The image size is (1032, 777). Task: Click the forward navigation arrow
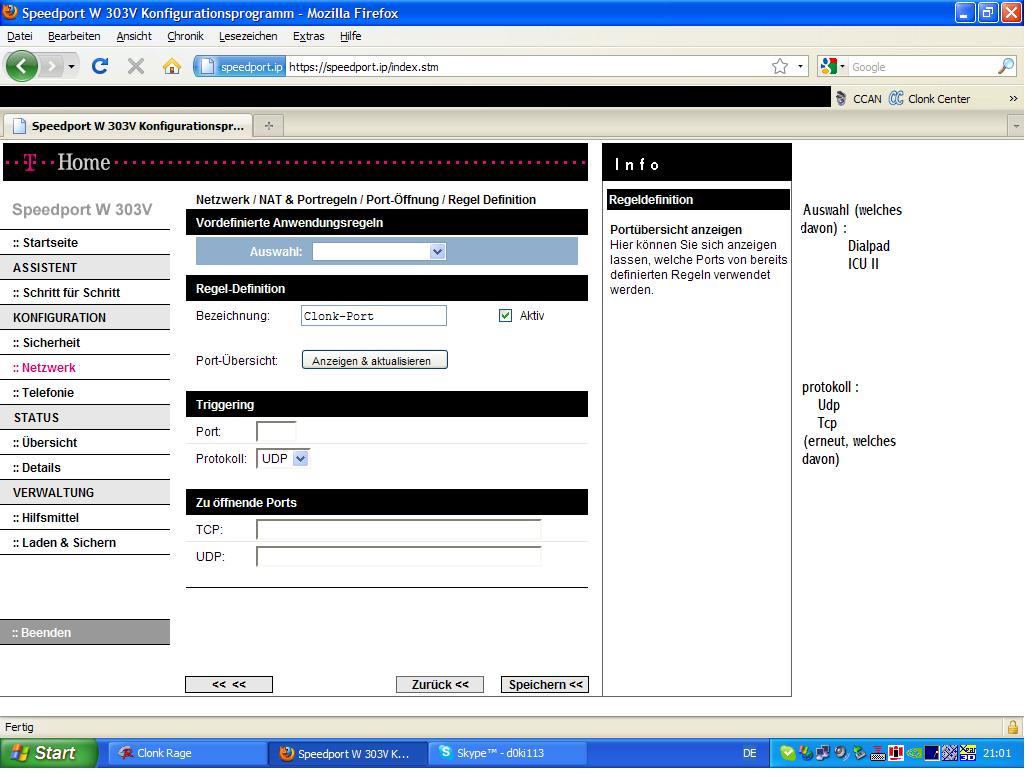(x=52, y=66)
